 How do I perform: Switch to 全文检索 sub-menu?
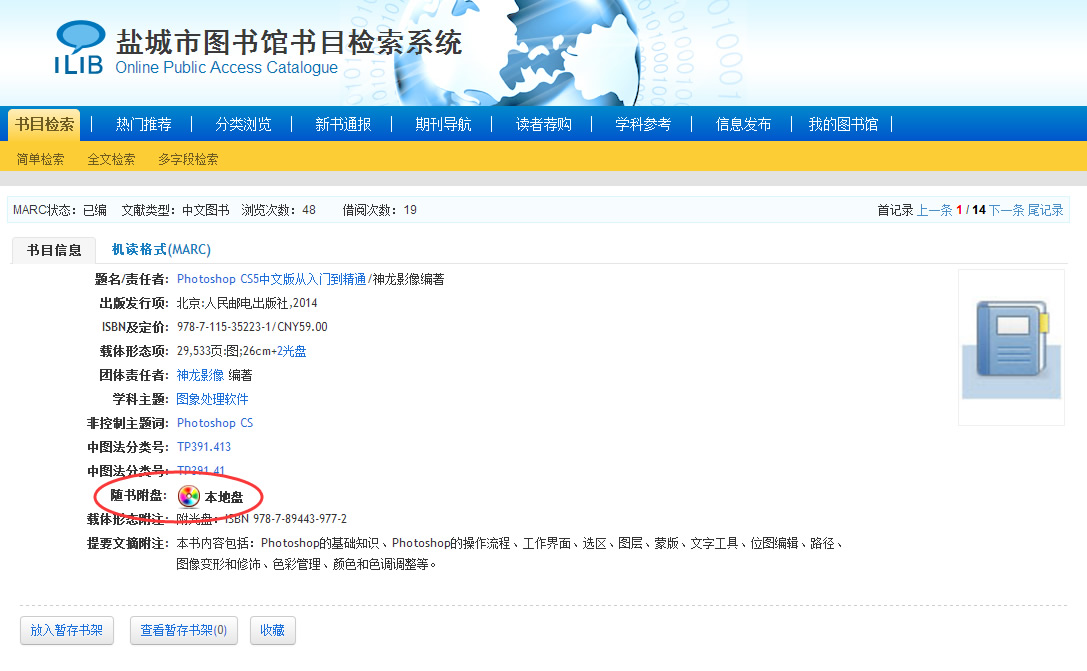111,159
